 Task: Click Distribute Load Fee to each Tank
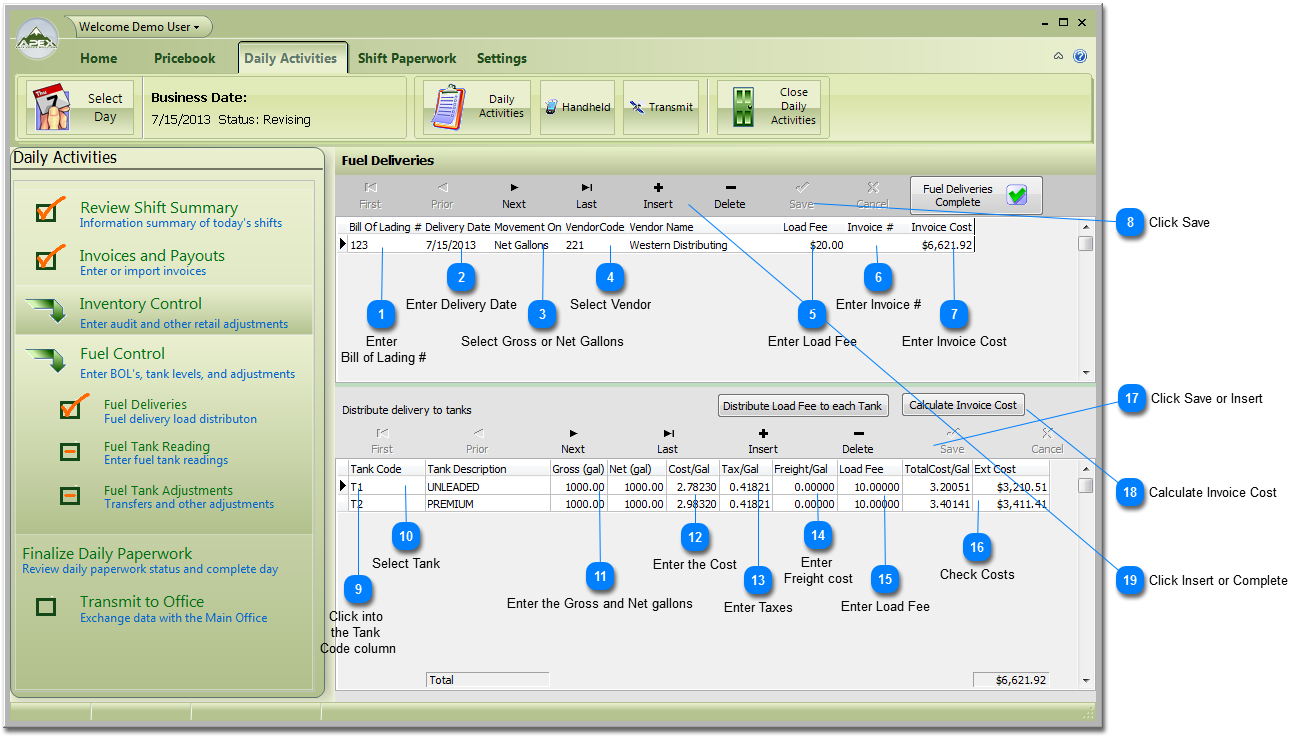[x=802, y=406]
